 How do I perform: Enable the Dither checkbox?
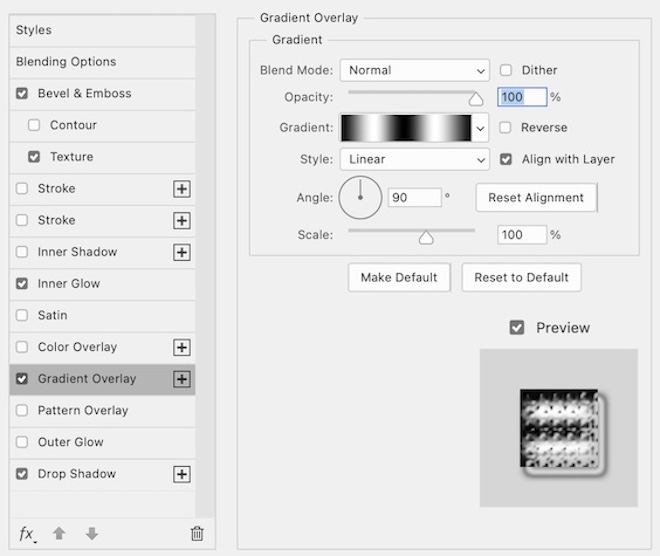pos(506,71)
